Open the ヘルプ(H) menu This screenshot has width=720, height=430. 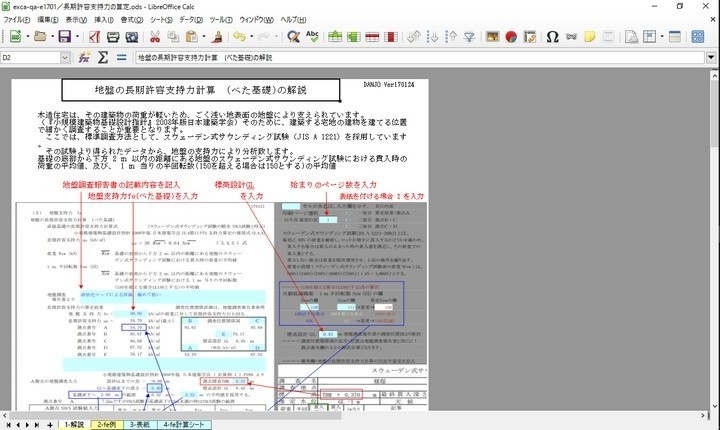pos(293,20)
